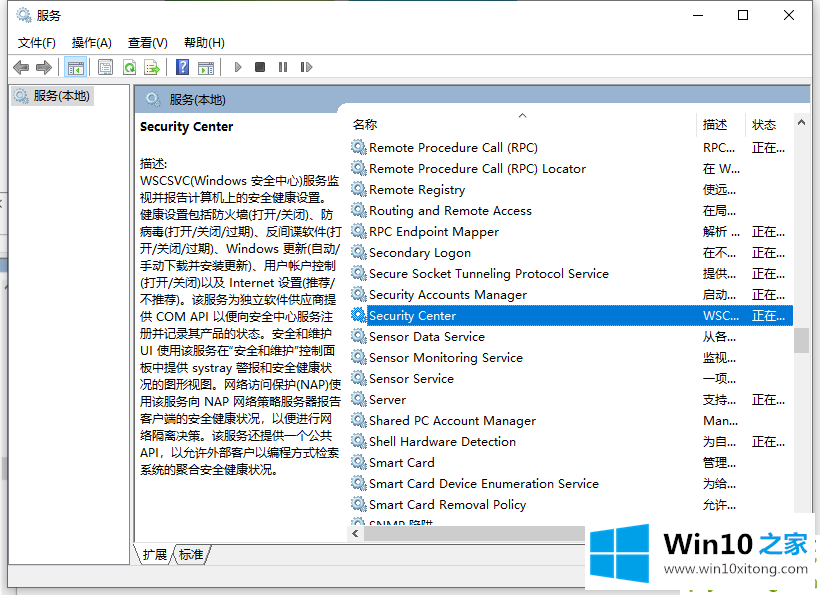Select Security Accounts Manager service
820x595 pixels.
click(x=571, y=295)
